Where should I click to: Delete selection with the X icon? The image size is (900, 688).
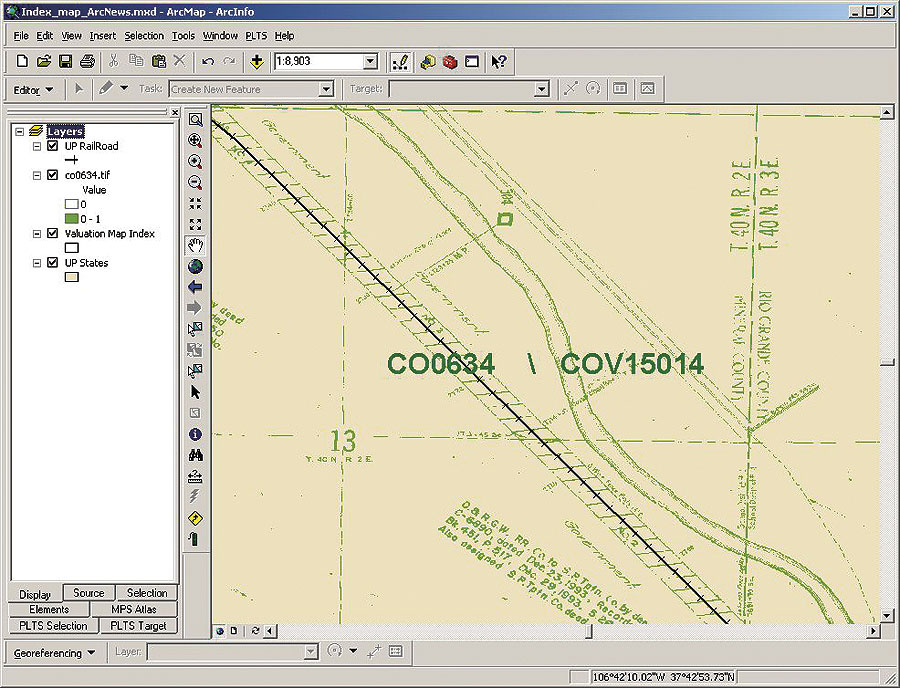click(180, 61)
